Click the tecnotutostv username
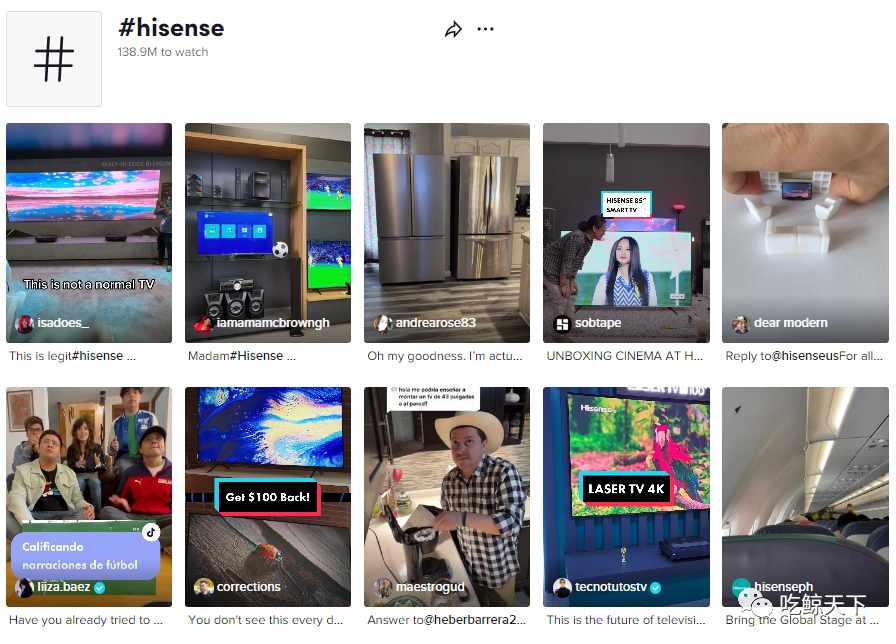 coord(611,587)
